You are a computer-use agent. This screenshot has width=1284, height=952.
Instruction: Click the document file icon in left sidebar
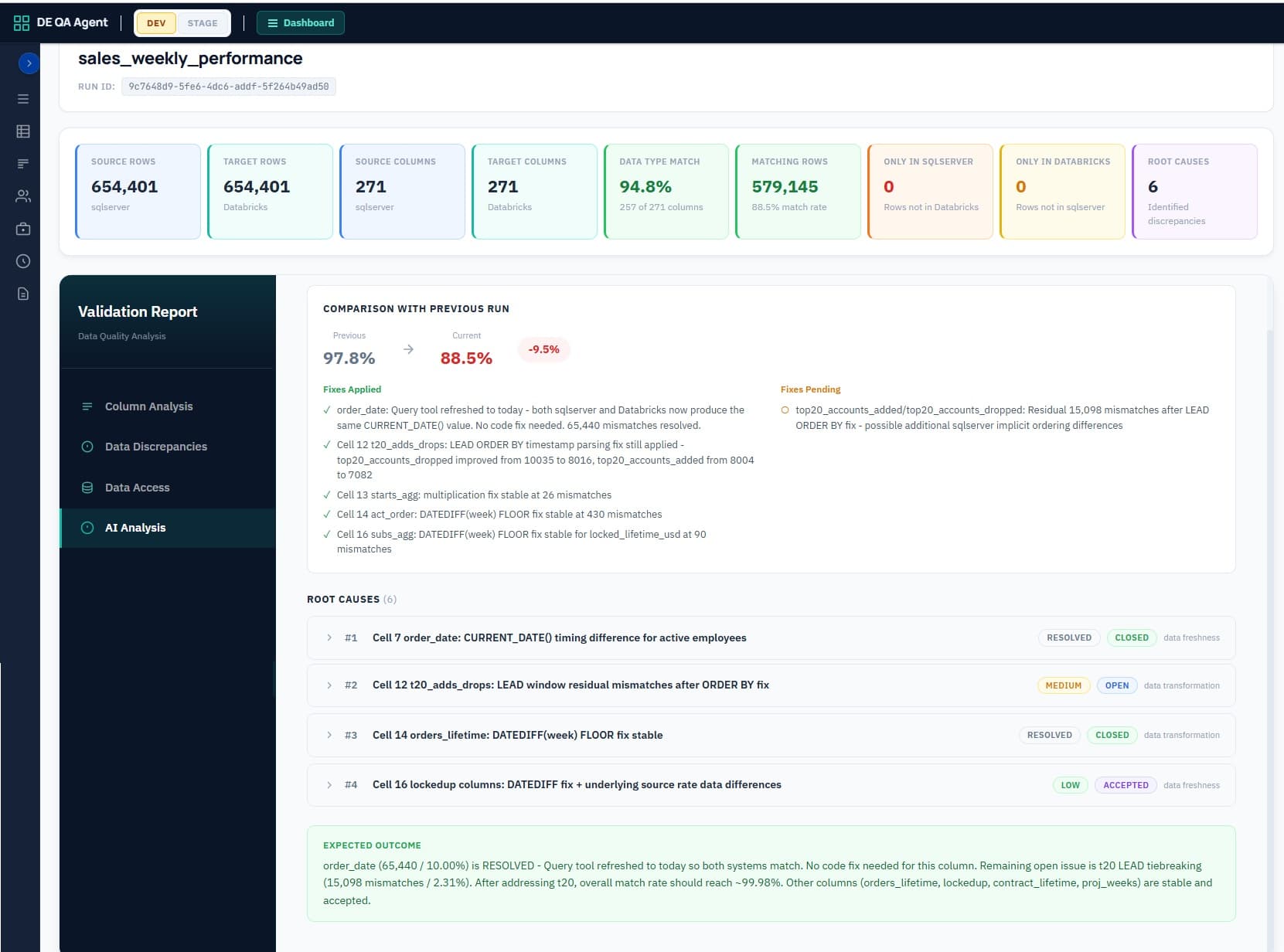pyautogui.click(x=23, y=294)
